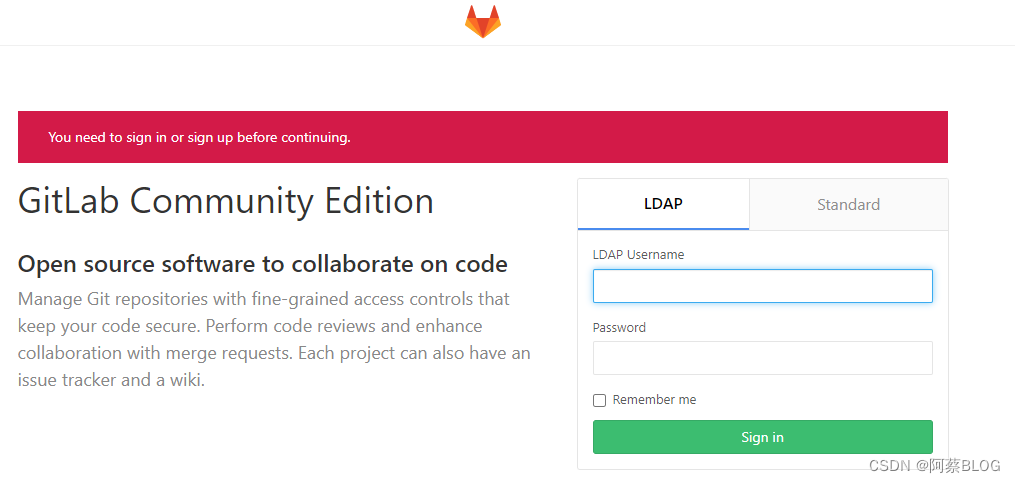
Task: Switch to the Standard login tab
Action: tap(848, 204)
